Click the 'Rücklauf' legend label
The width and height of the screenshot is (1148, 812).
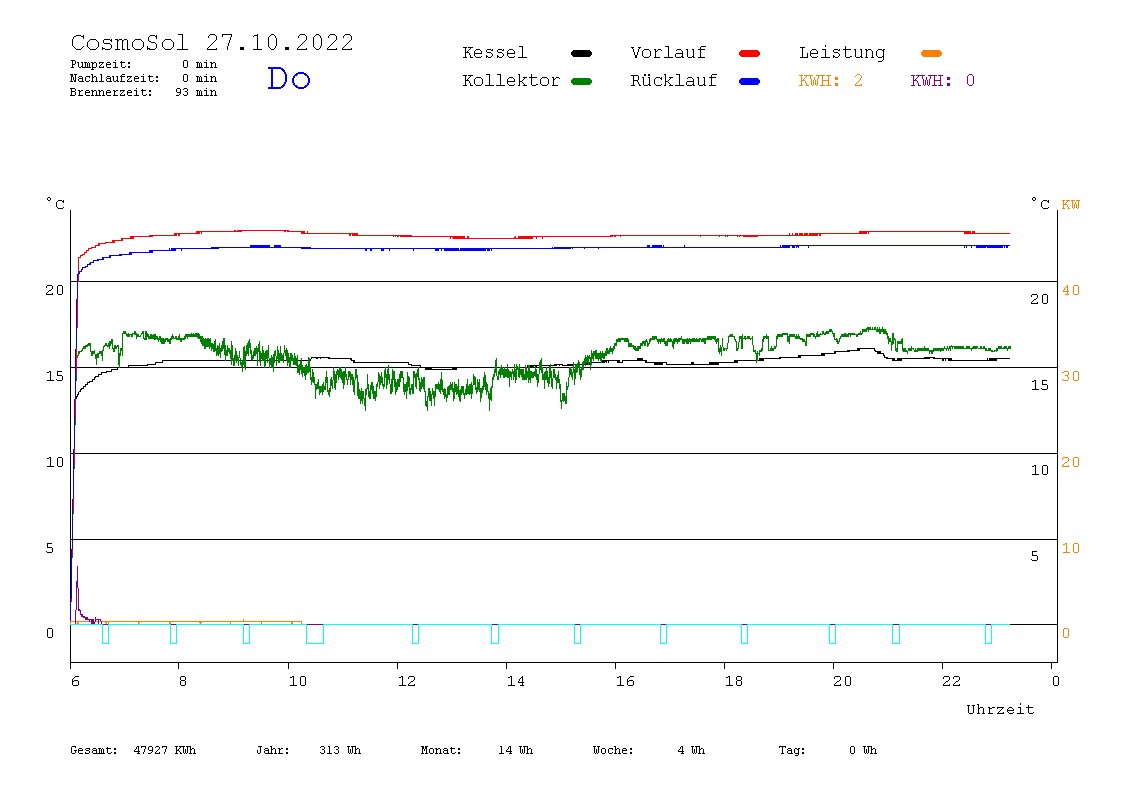pyautogui.click(x=674, y=81)
